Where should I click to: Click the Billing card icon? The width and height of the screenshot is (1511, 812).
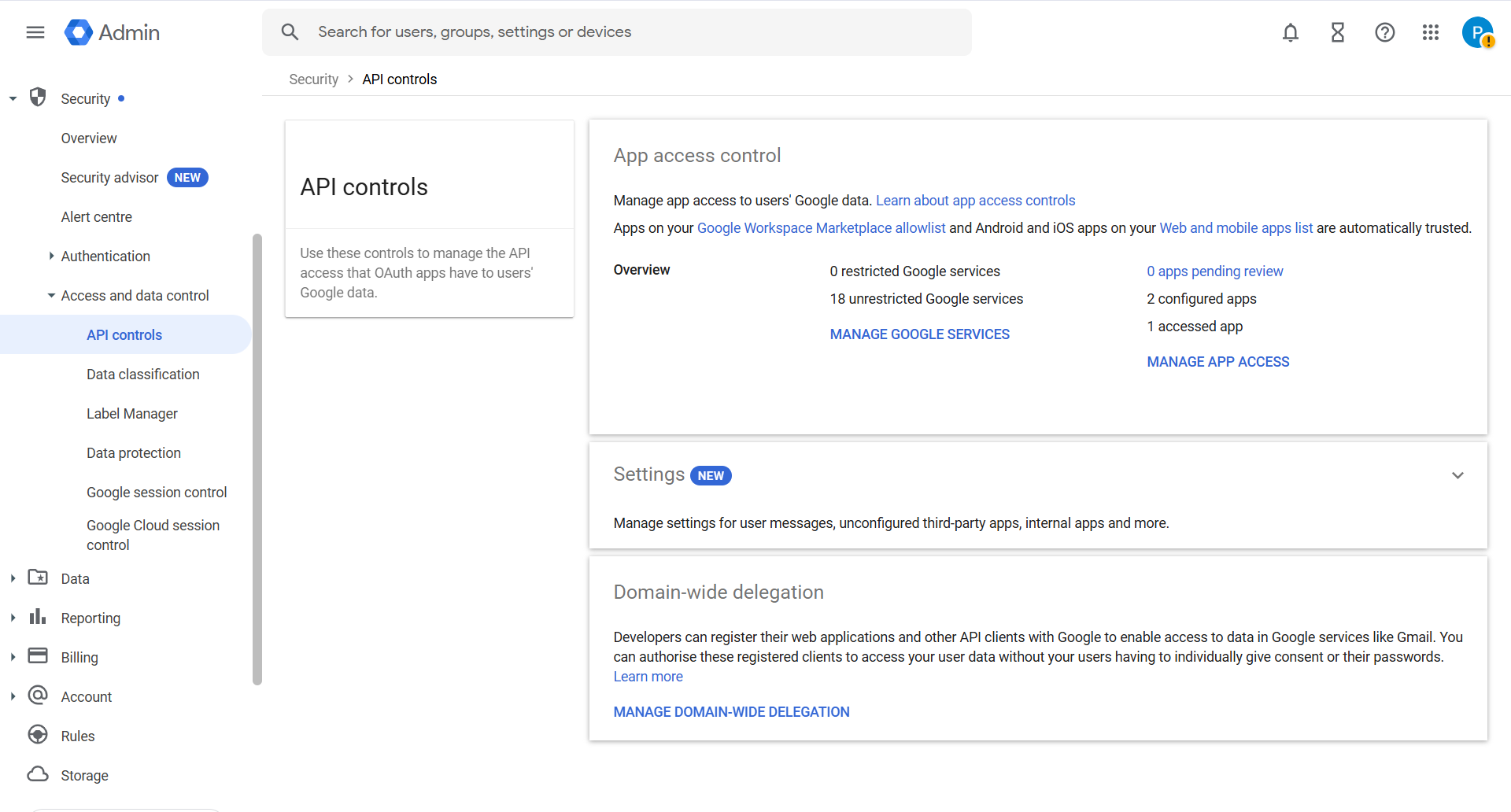pyautogui.click(x=37, y=656)
